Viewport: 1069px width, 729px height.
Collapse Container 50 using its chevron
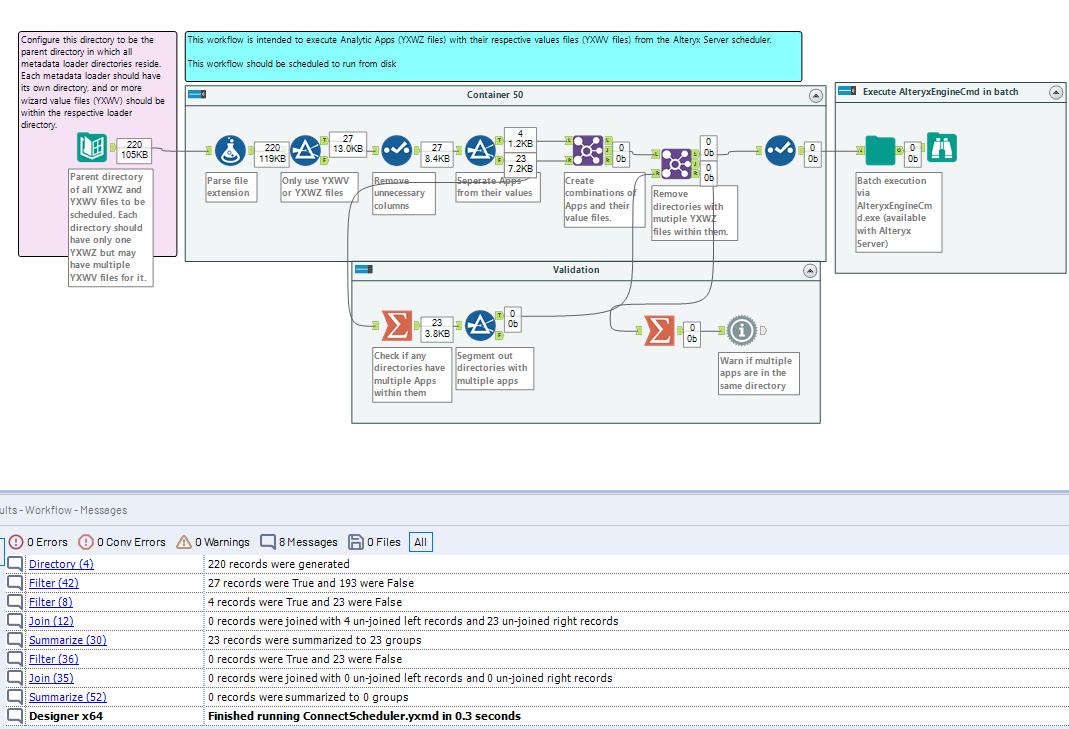(x=815, y=94)
